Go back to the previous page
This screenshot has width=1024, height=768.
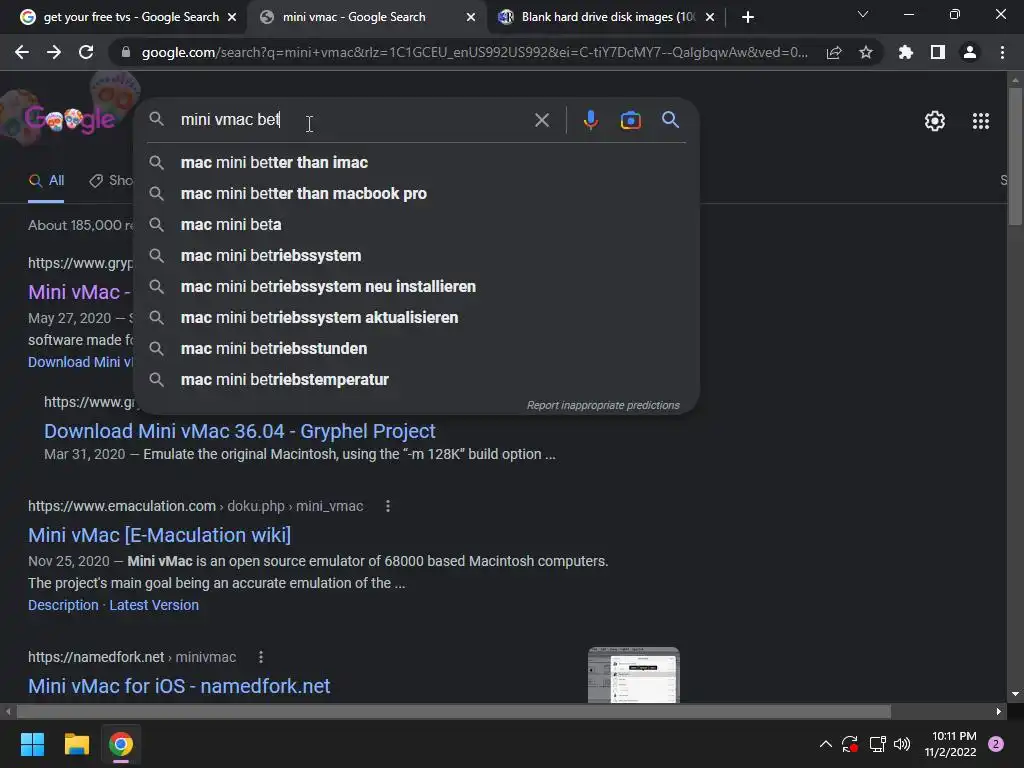22,52
